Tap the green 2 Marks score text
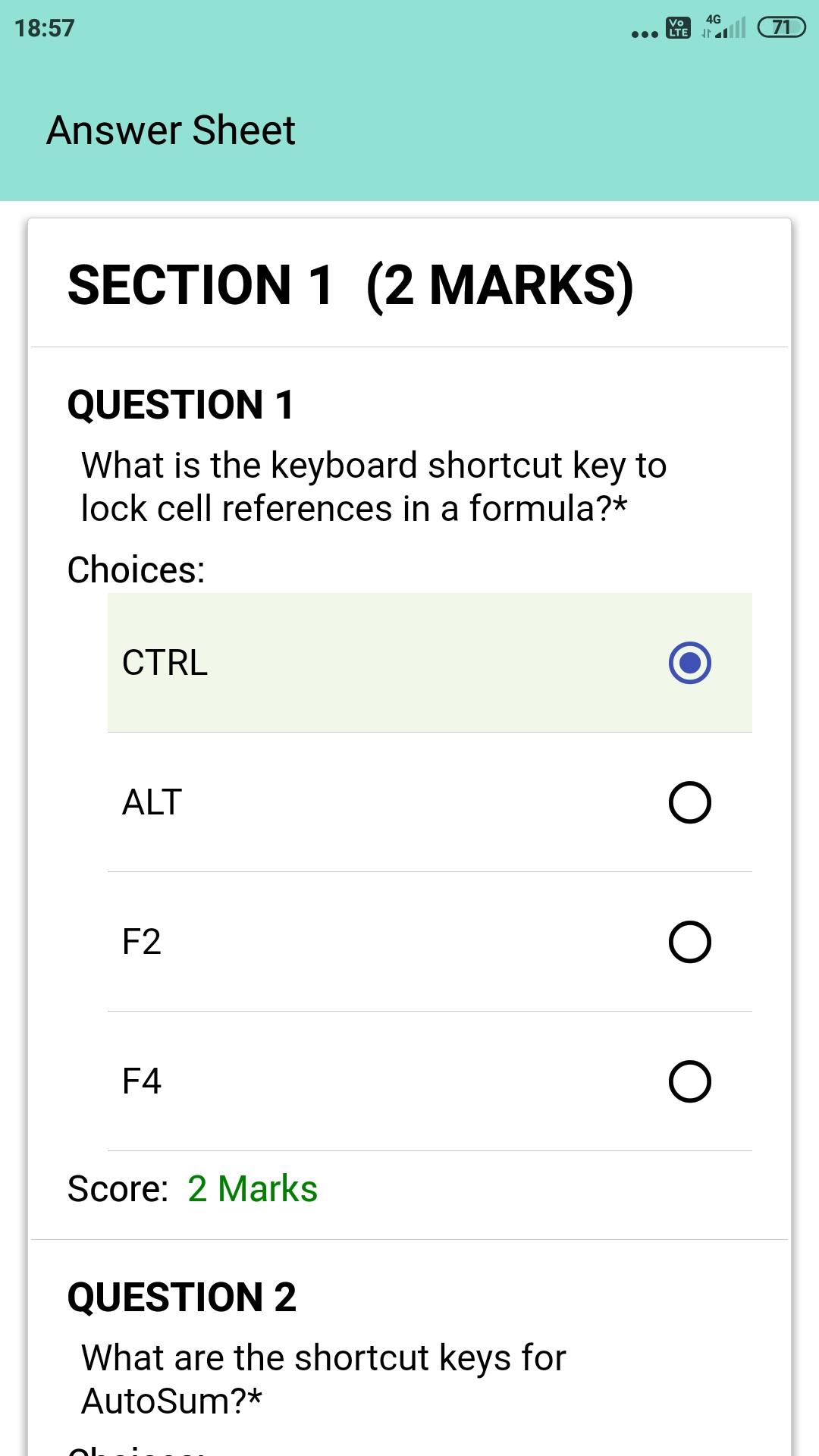819x1456 pixels. (x=253, y=1188)
